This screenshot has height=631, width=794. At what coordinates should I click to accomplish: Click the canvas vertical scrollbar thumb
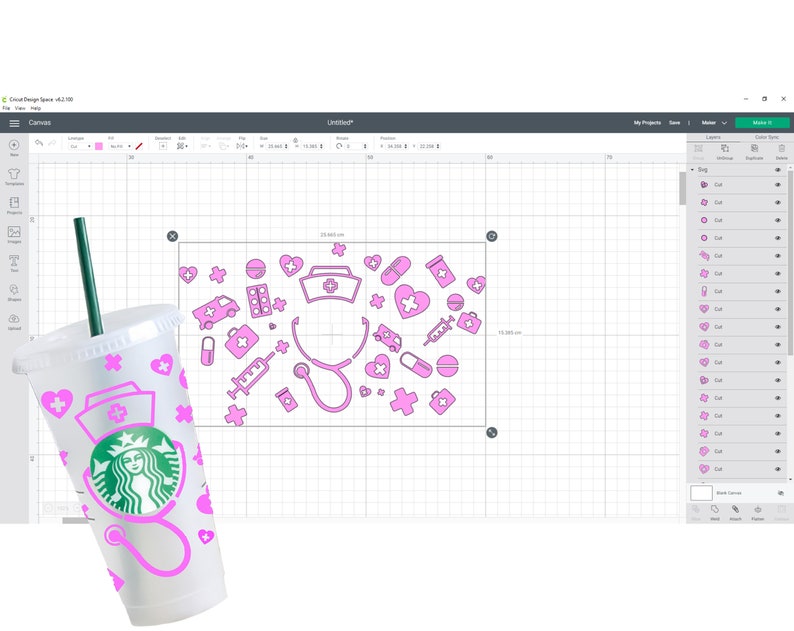point(683,188)
